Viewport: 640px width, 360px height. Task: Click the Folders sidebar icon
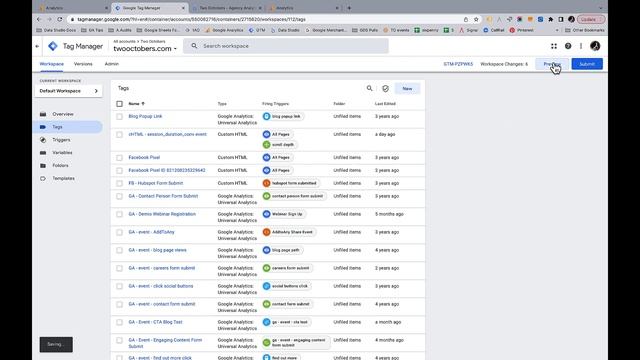43,166
